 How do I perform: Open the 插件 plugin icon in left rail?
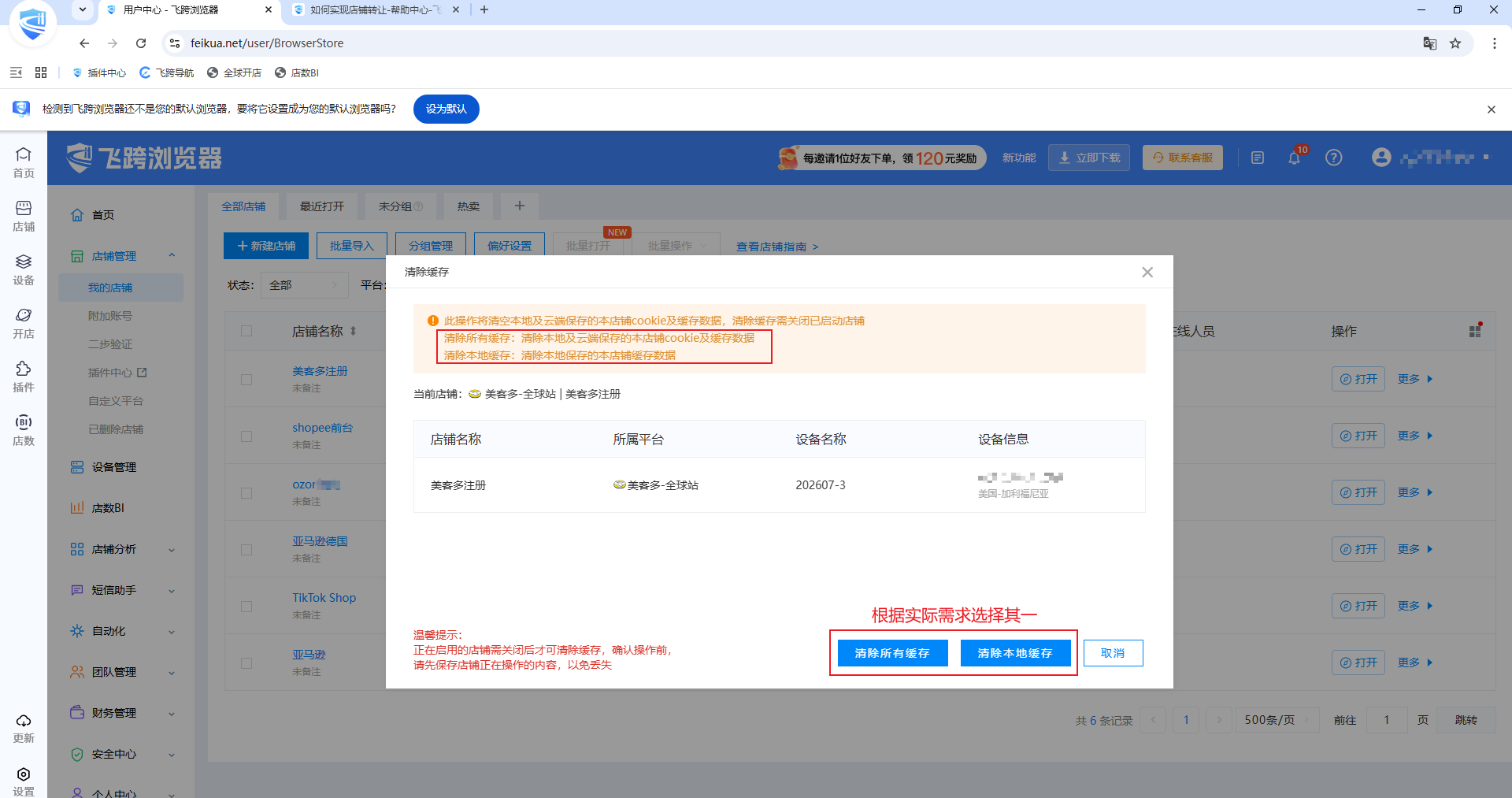pos(24,377)
